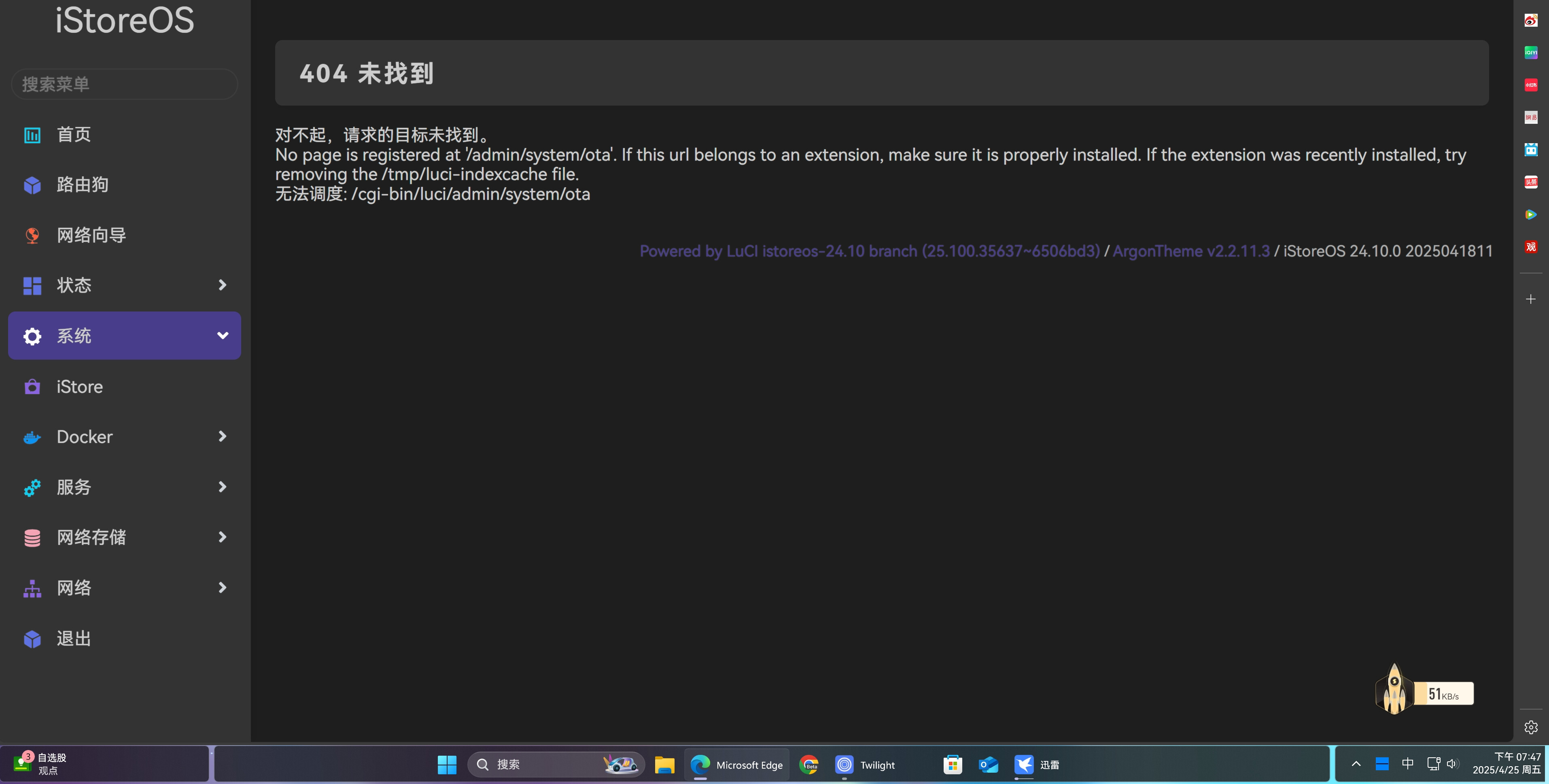Open the Outlook taskbar icon
This screenshot has width=1549, height=784.
[x=988, y=765]
